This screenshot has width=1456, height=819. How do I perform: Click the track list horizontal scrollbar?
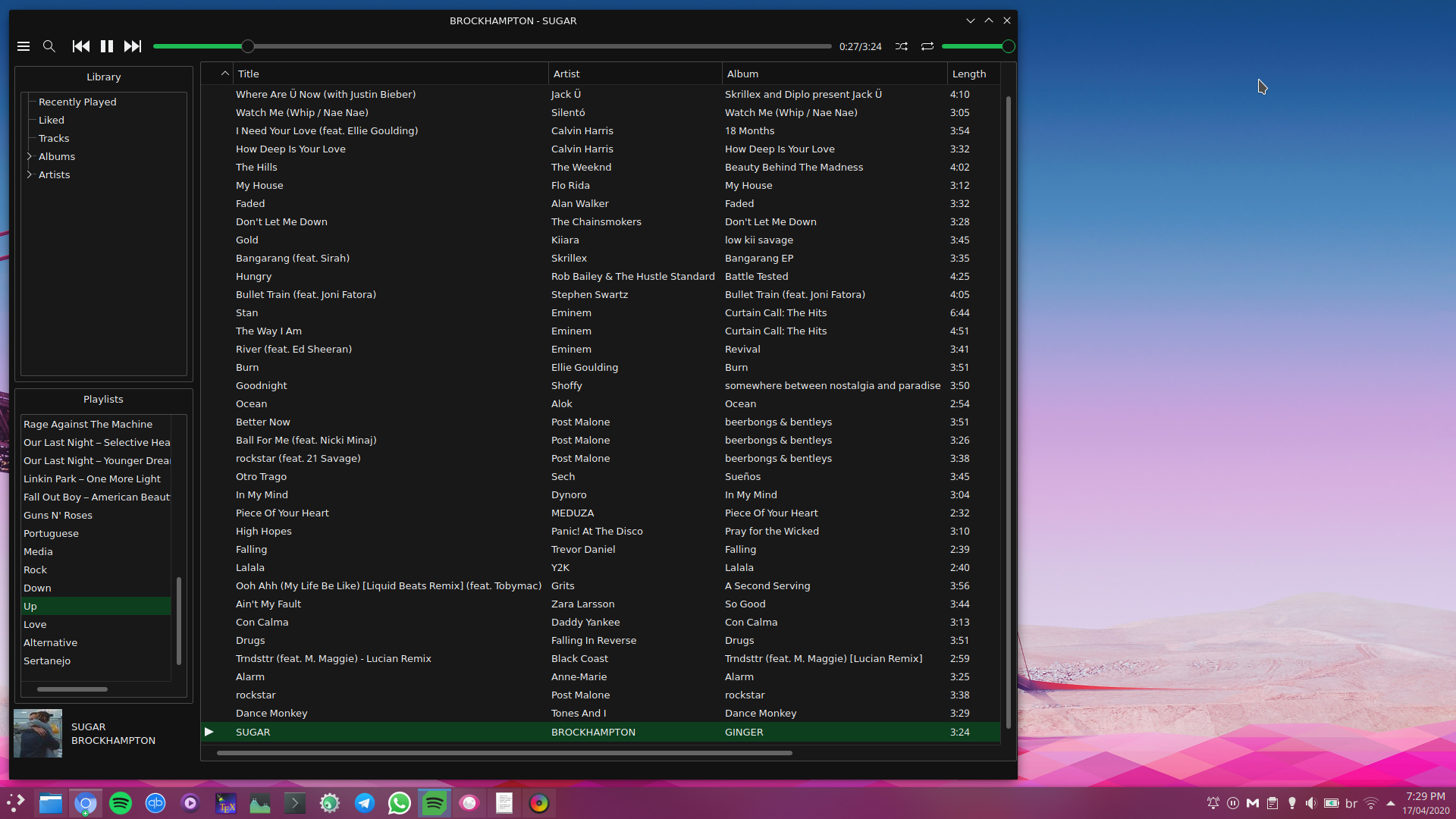click(x=504, y=753)
